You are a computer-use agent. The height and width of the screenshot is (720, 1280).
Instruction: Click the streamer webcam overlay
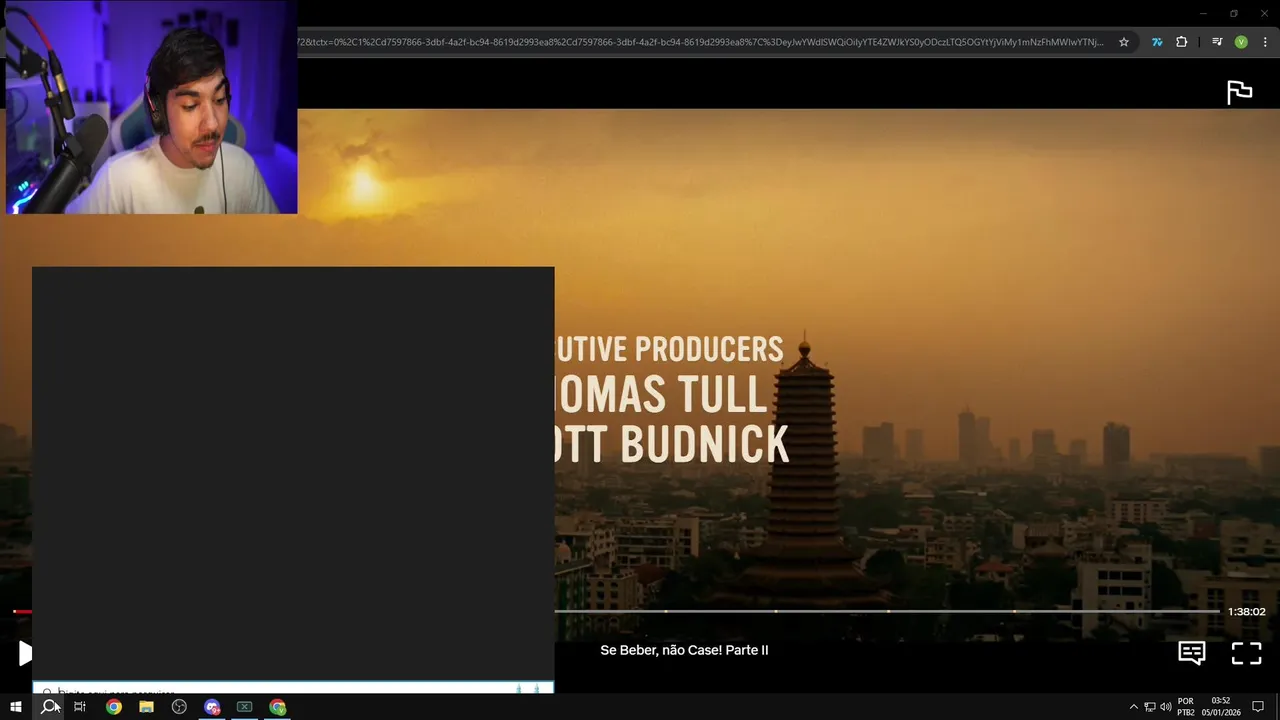[152, 107]
